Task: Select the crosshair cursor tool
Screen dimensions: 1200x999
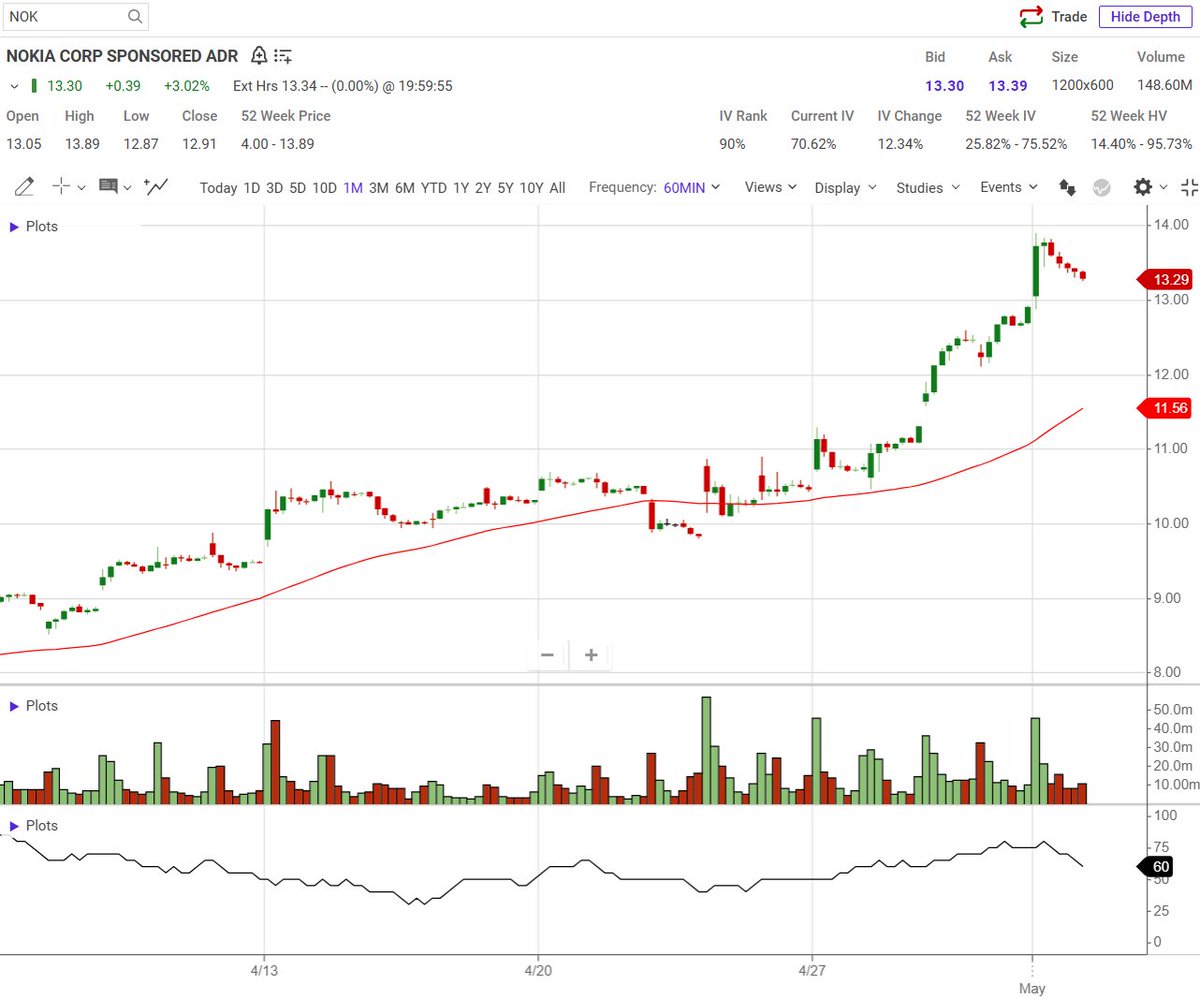Action: click(61, 187)
